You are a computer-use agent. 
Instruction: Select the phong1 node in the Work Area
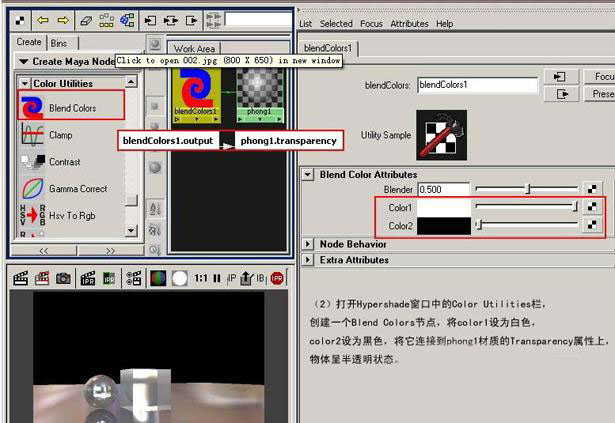[259, 95]
